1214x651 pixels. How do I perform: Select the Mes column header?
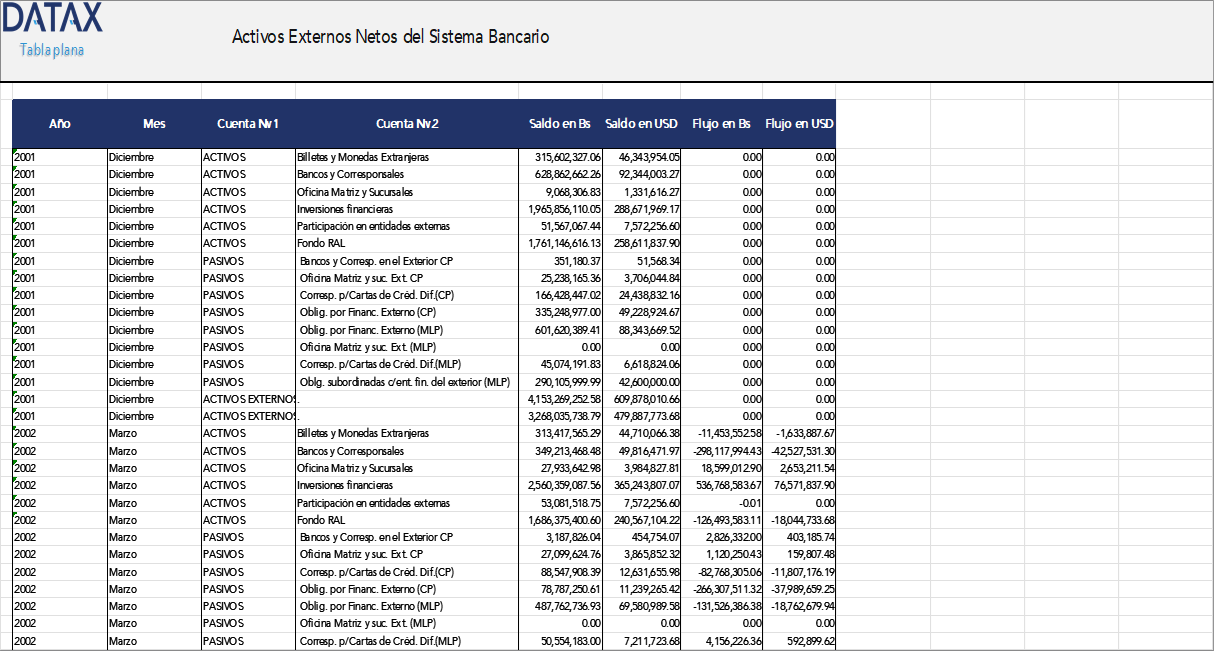153,124
